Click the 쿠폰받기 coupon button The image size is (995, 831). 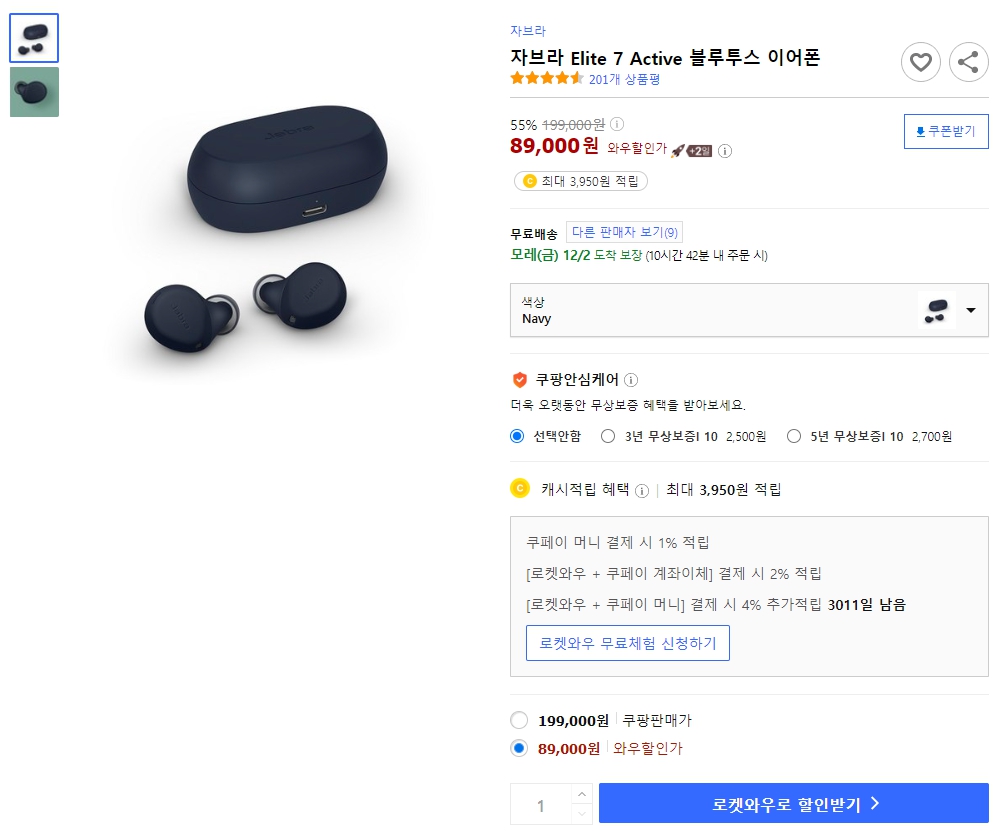(945, 131)
